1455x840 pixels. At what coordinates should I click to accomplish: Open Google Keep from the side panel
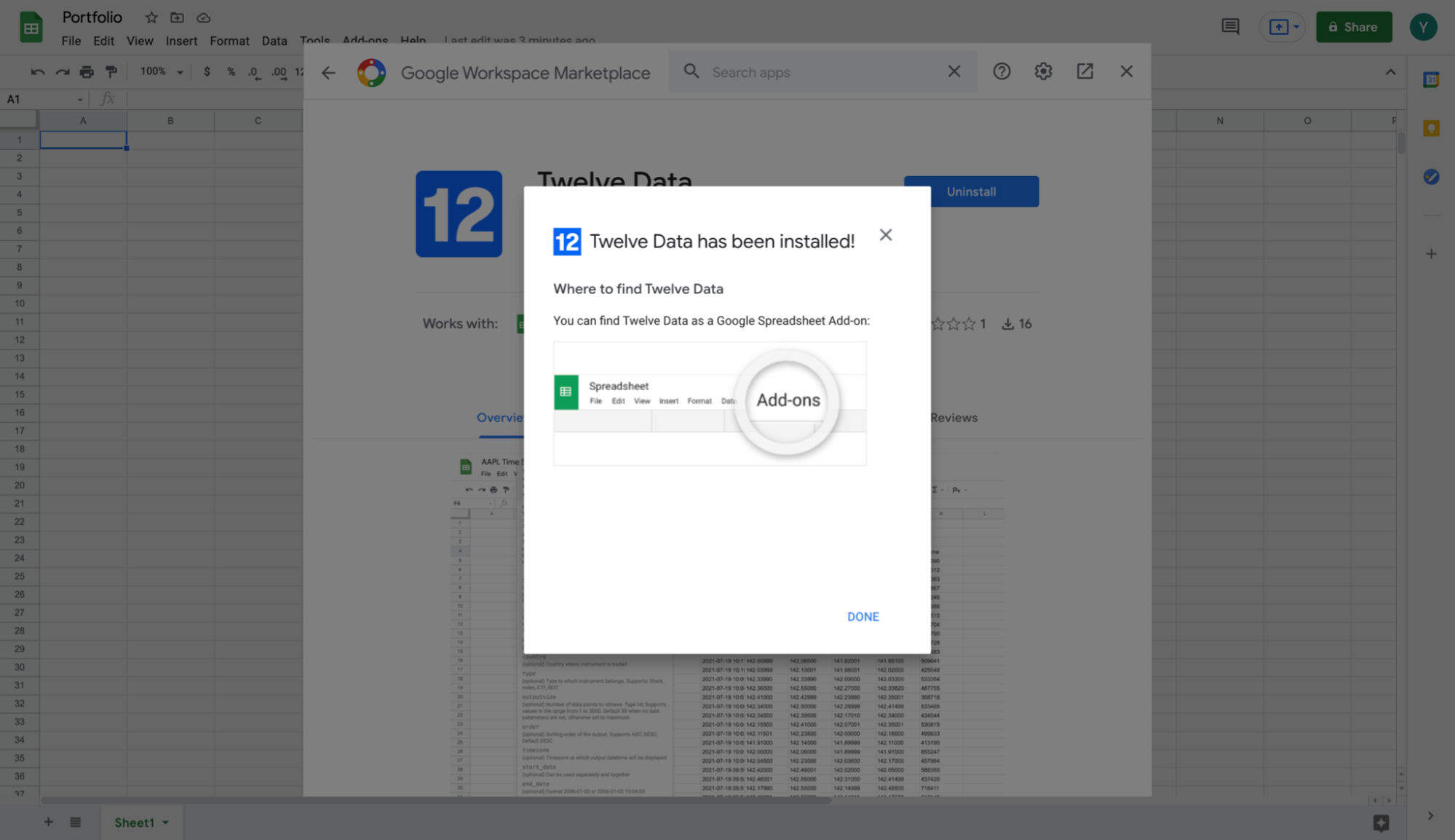(x=1430, y=127)
